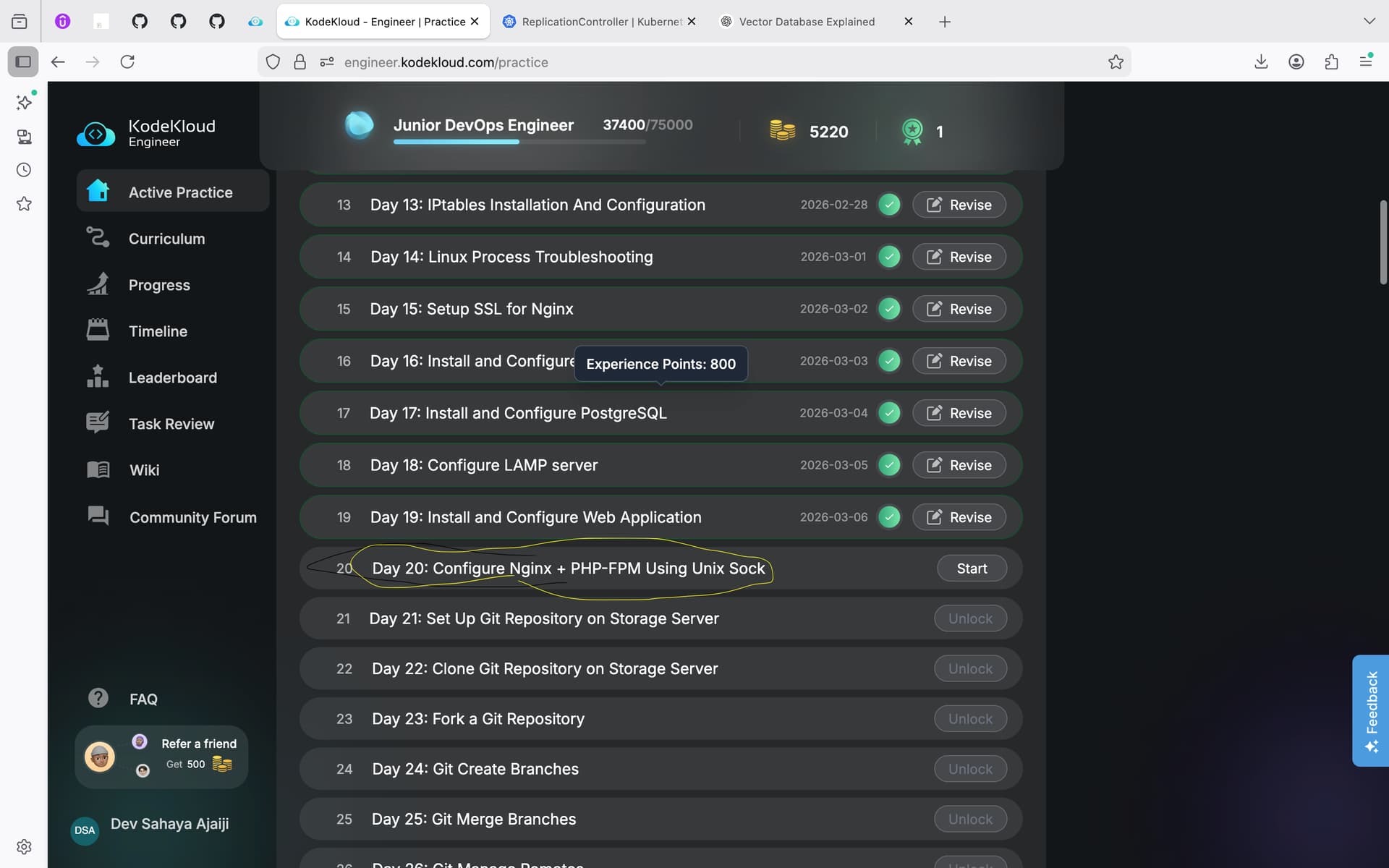Open the Wiki book icon
This screenshot has width=1389, height=868.
point(98,469)
